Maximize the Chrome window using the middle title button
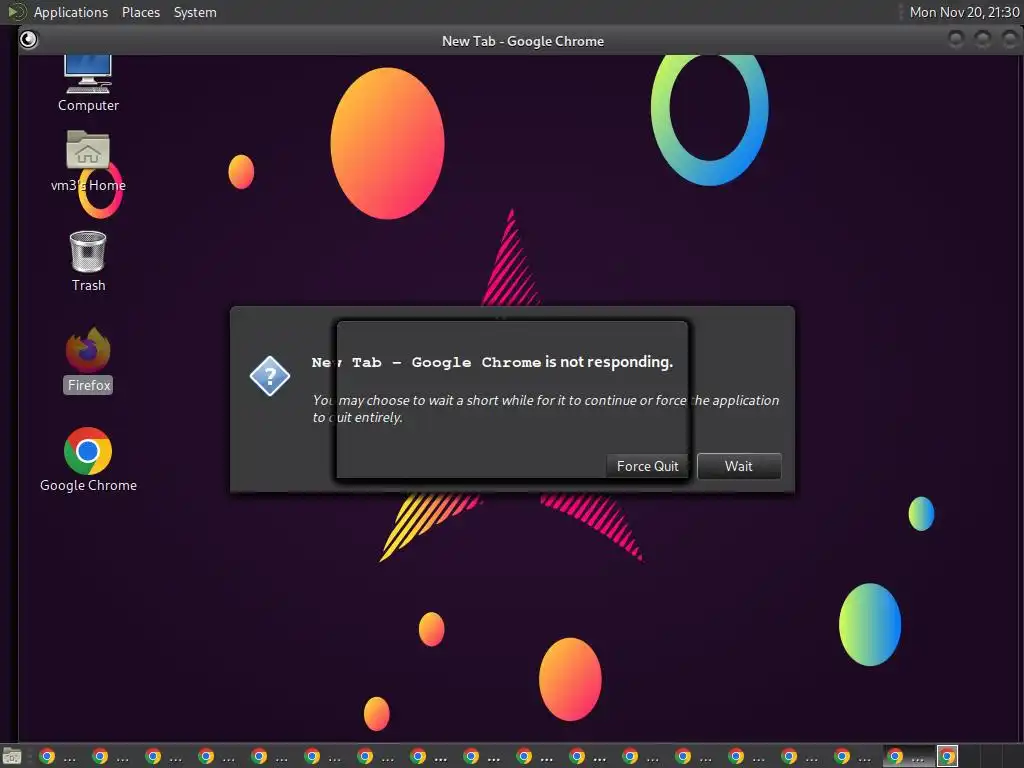 [983, 40]
